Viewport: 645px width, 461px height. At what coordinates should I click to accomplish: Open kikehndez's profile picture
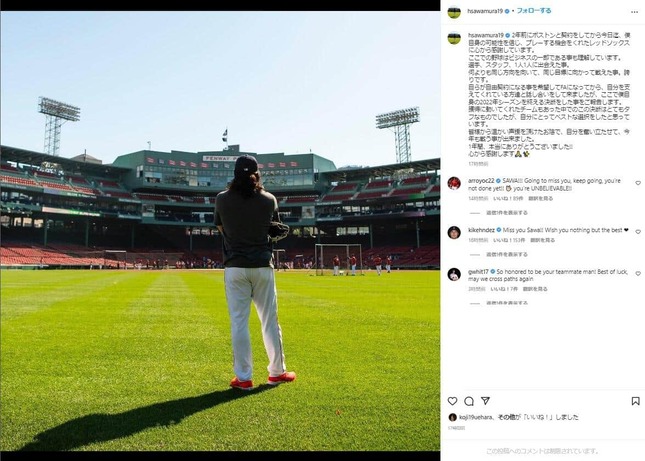tap(454, 232)
